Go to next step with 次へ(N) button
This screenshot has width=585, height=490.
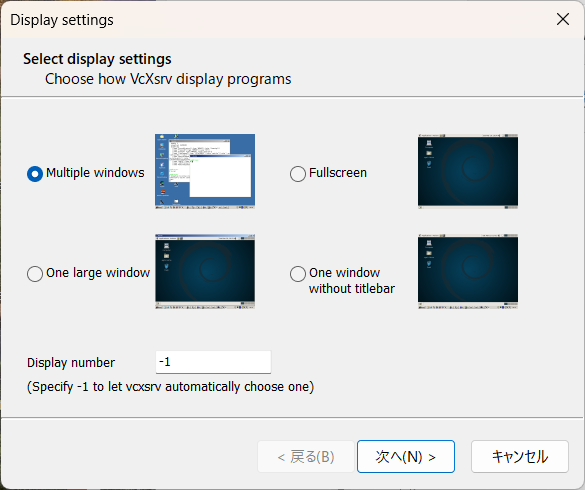(406, 456)
